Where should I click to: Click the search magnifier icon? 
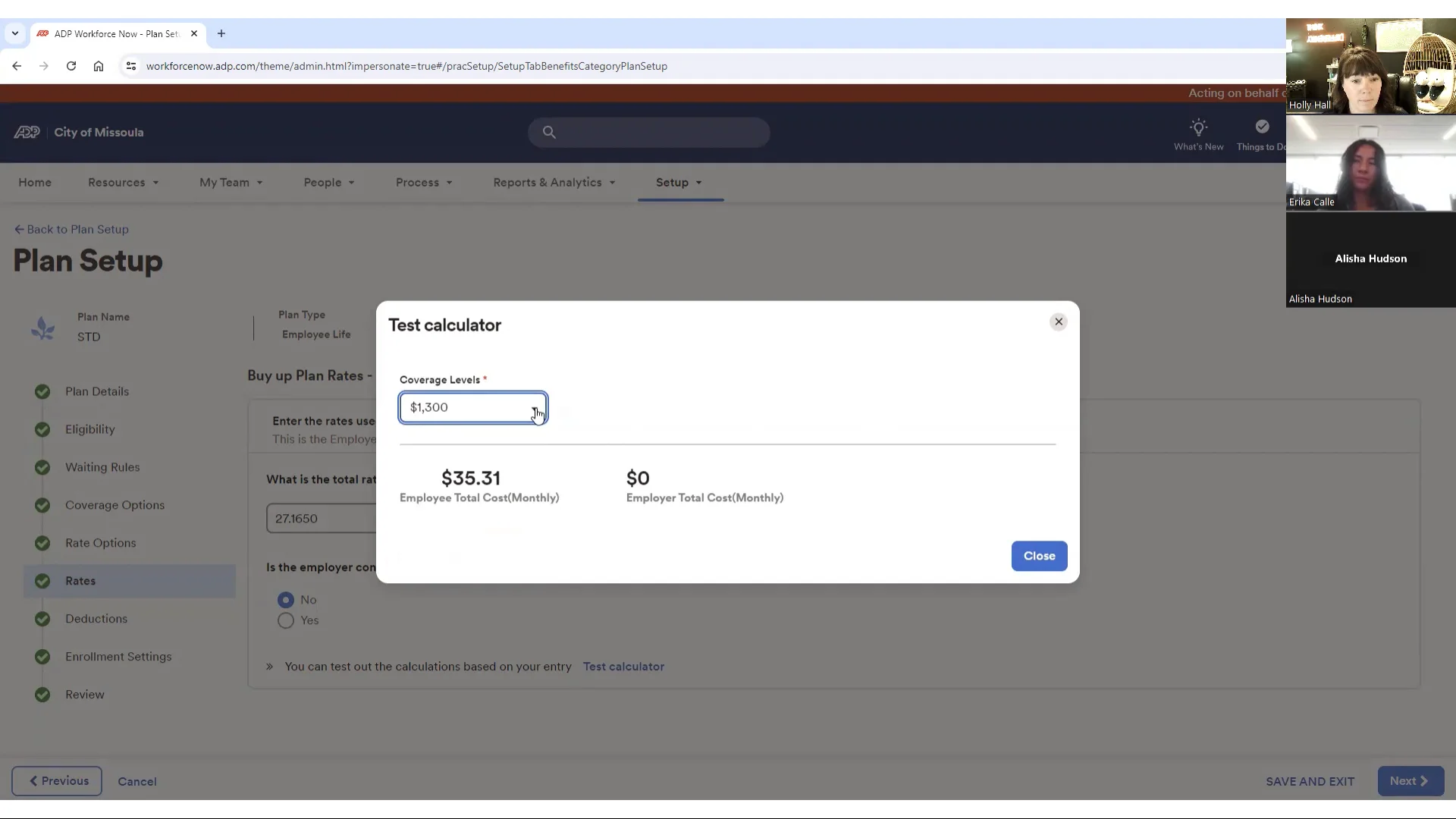click(x=549, y=133)
